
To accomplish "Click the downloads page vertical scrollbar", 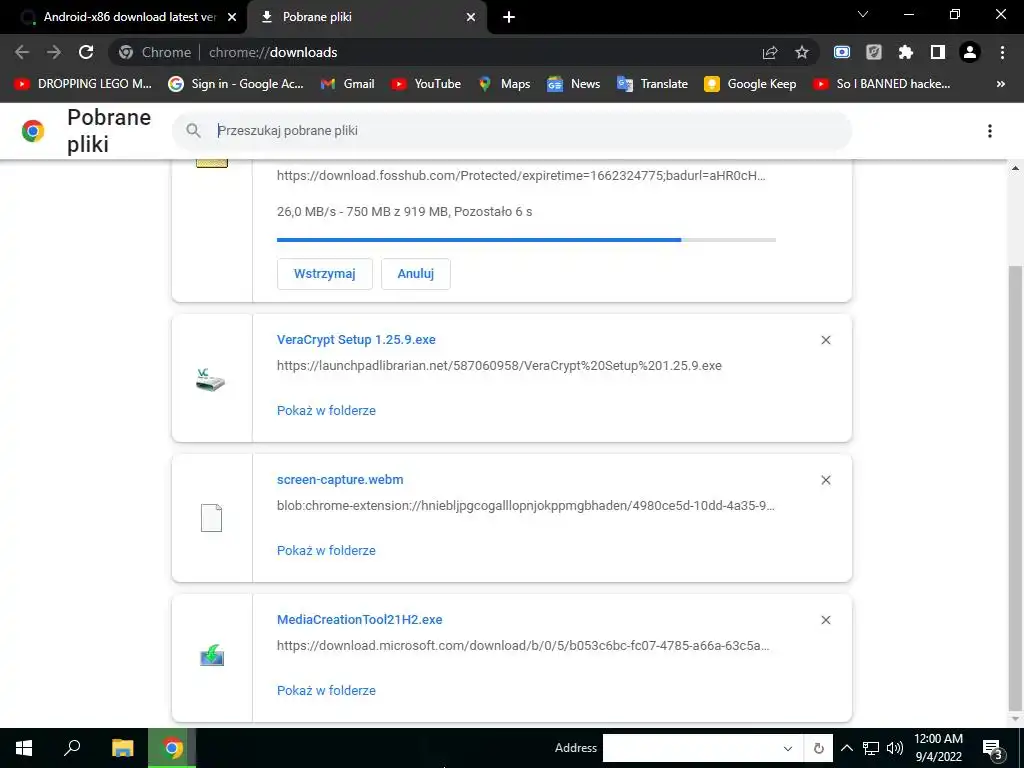I will 1015,487.
